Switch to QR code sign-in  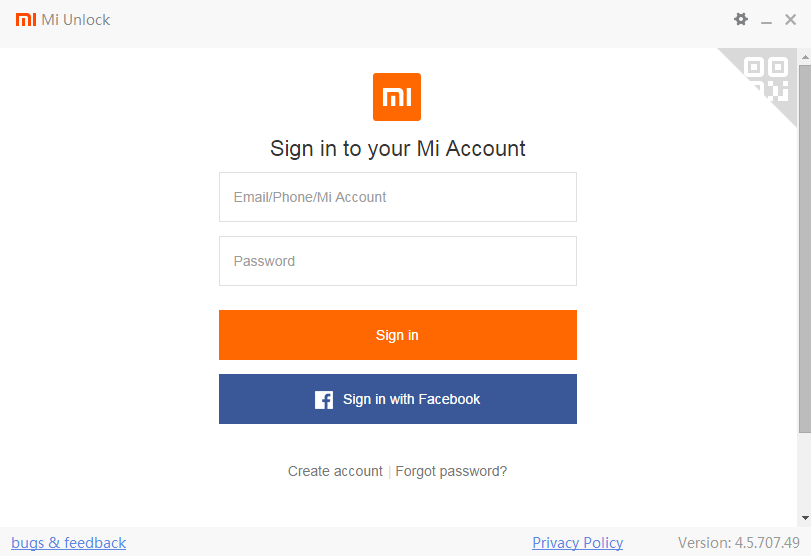[x=767, y=78]
